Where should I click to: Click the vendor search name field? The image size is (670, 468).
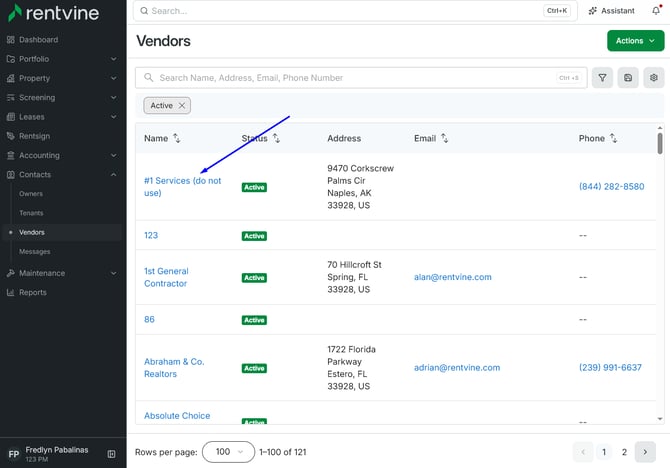click(361, 78)
